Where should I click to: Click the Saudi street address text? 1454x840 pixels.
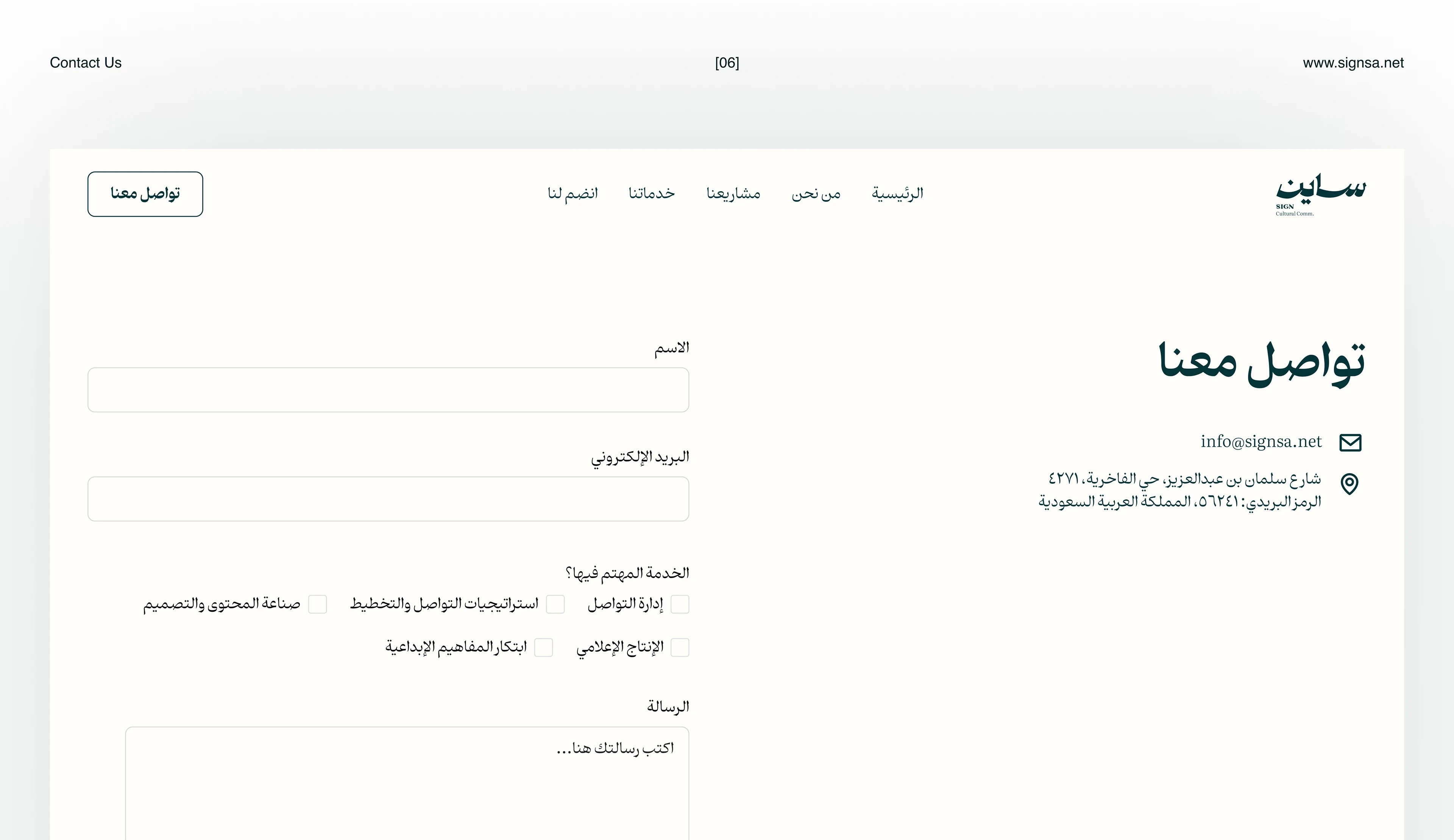click(1180, 490)
